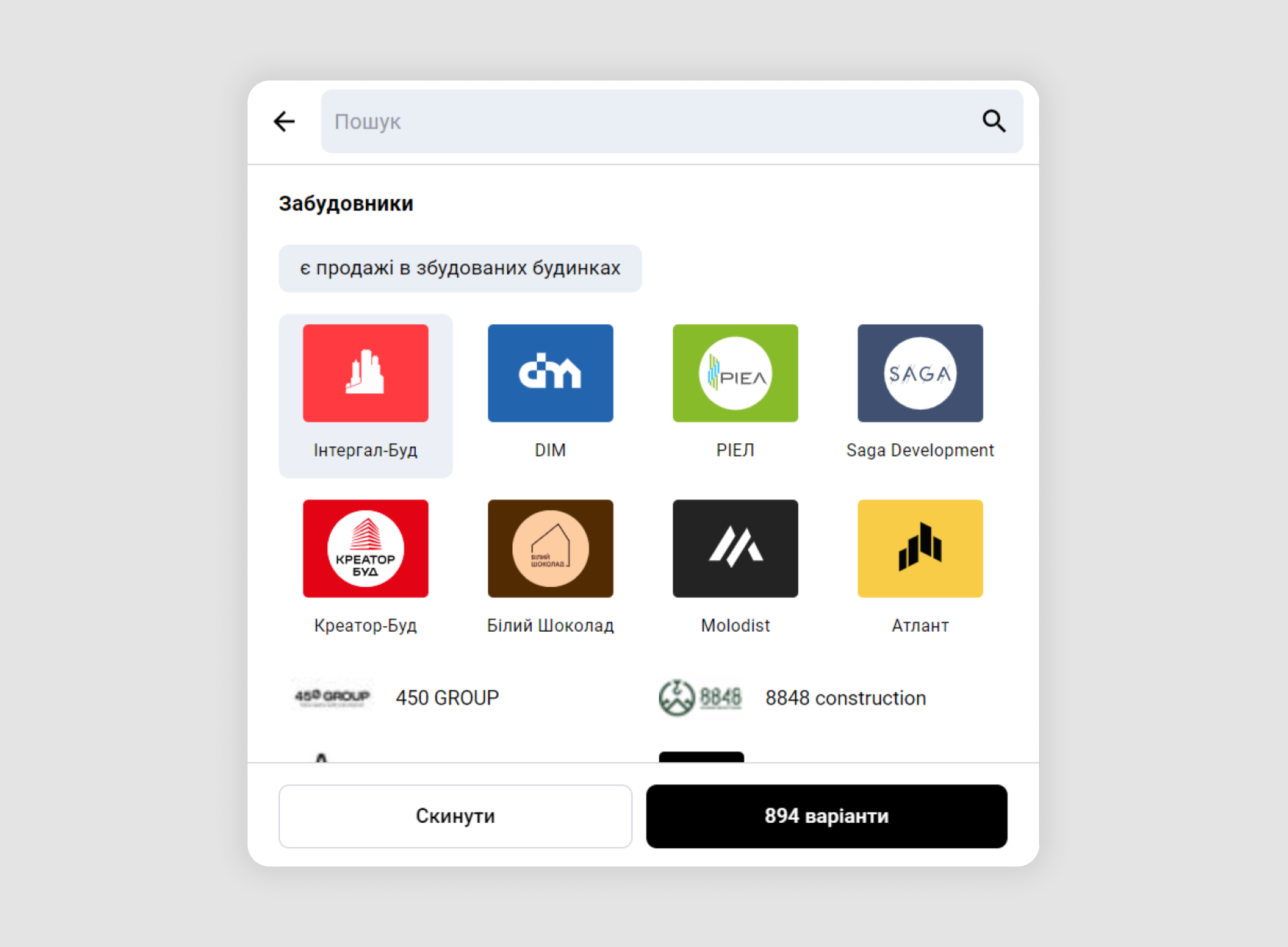
Task: Click the 8848 construction logo icon
Action: click(700, 698)
